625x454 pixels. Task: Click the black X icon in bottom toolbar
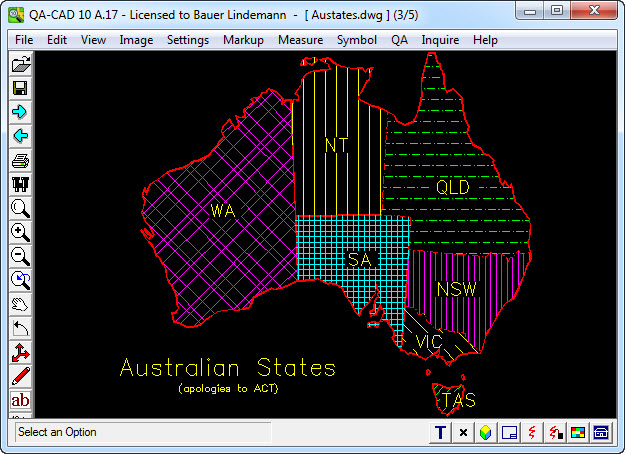[x=463, y=432]
